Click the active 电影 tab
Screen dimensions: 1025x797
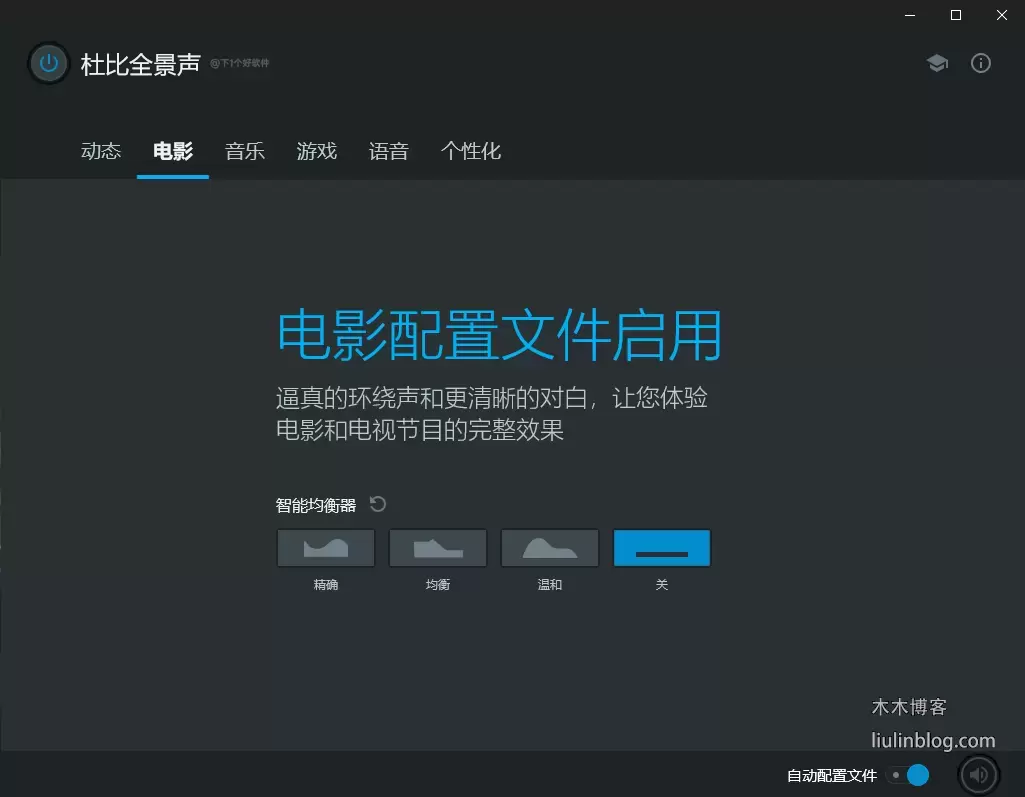point(173,152)
